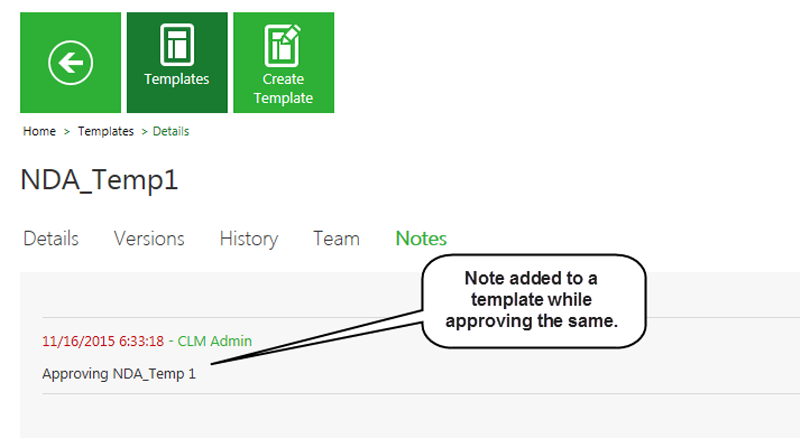Click the note timestamp 11/16/2015 6:33:18
Viewport: 800px width, 438px height.
[102, 341]
